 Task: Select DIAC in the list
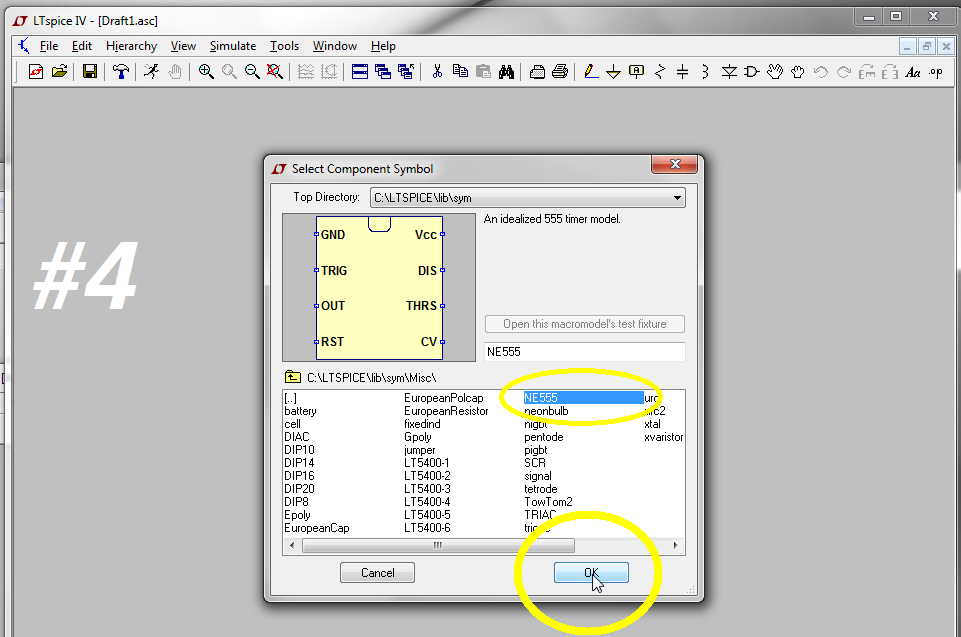point(297,437)
